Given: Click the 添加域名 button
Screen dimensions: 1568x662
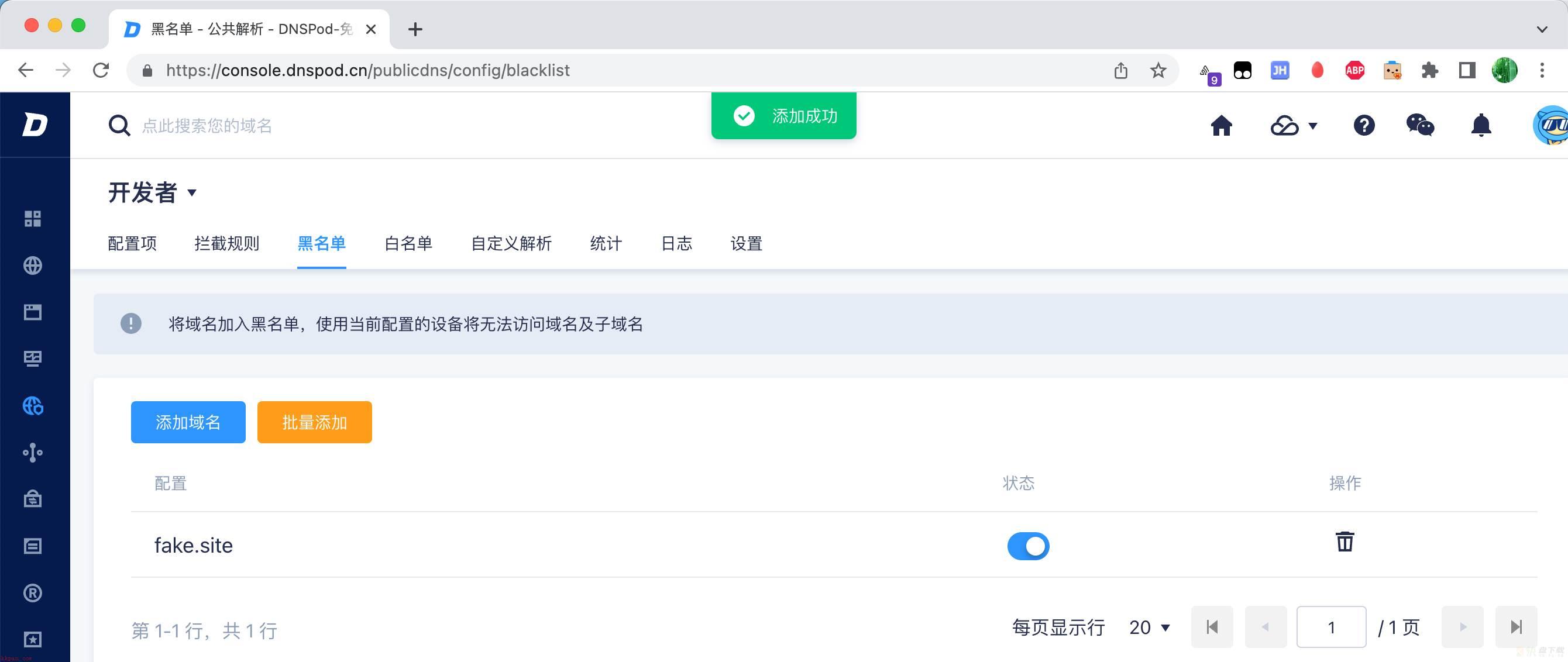Looking at the screenshot, I should [x=188, y=422].
